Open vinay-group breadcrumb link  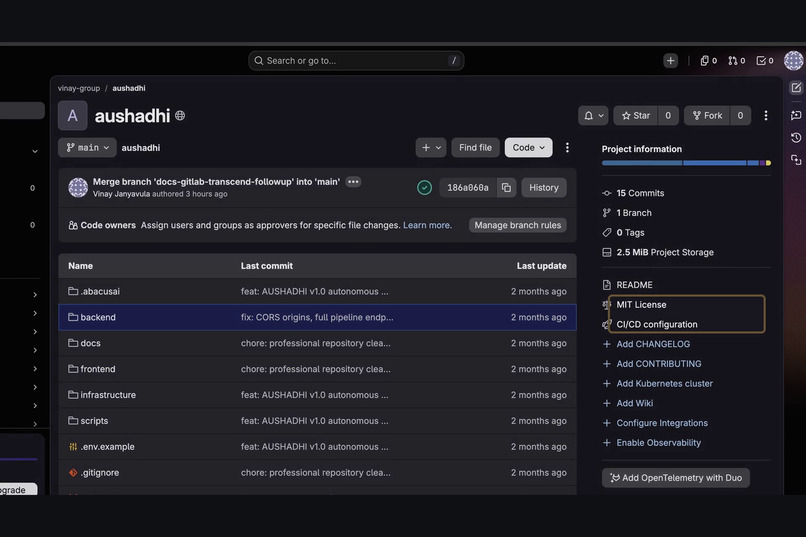(x=79, y=88)
